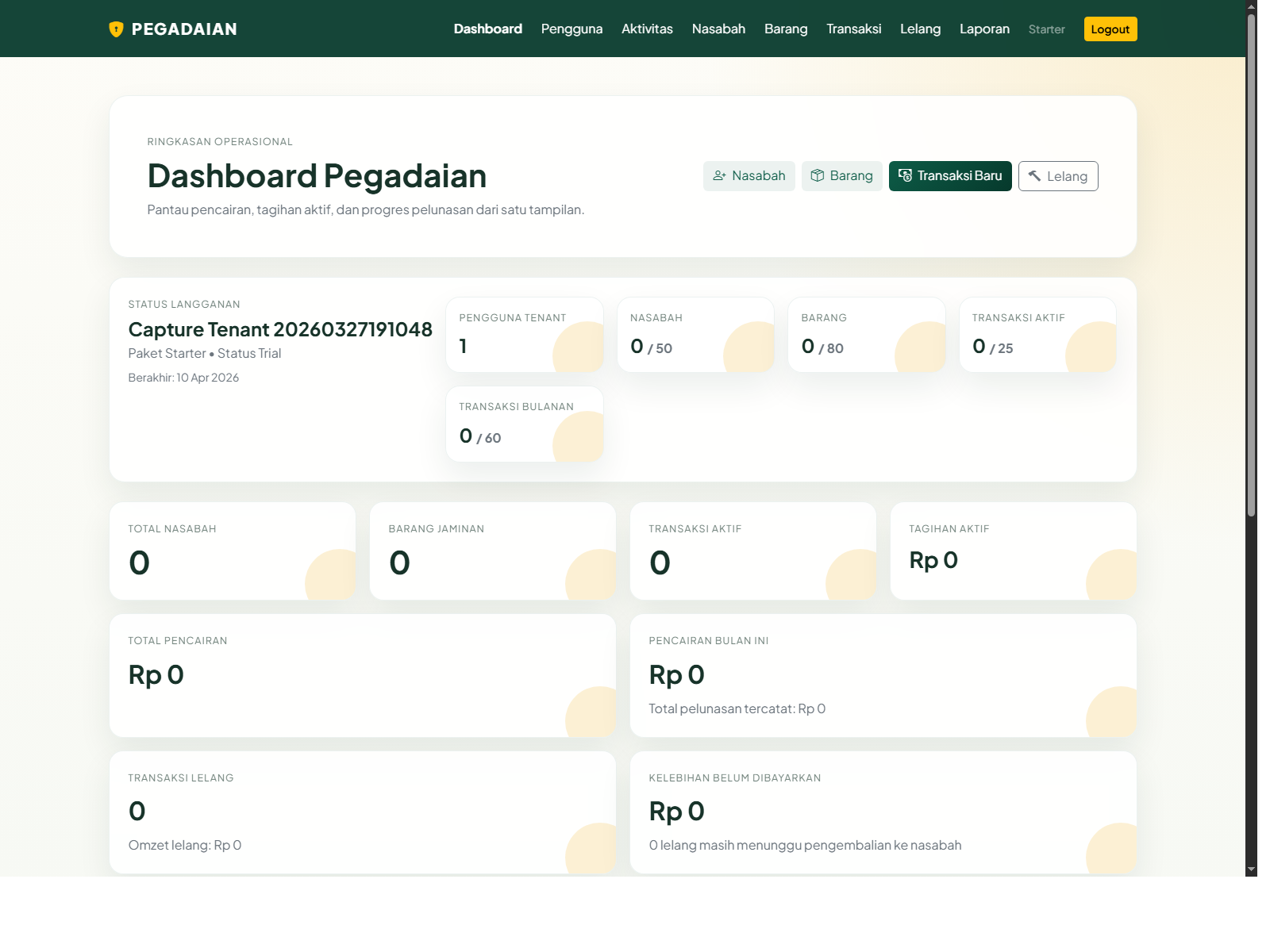Open the Aktivitas section
Image resolution: width=1270 pixels, height=952 pixels.
[x=647, y=29]
